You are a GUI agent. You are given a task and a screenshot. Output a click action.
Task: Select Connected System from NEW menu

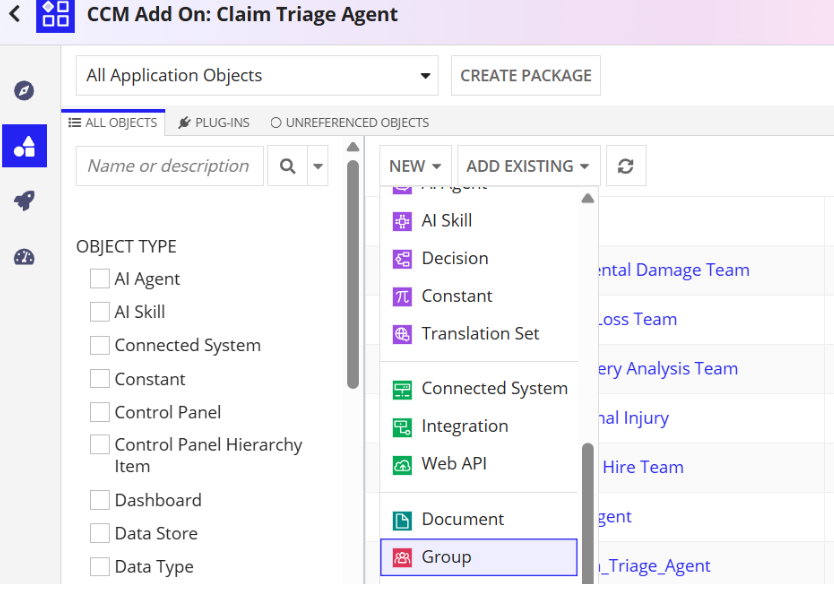479,389
